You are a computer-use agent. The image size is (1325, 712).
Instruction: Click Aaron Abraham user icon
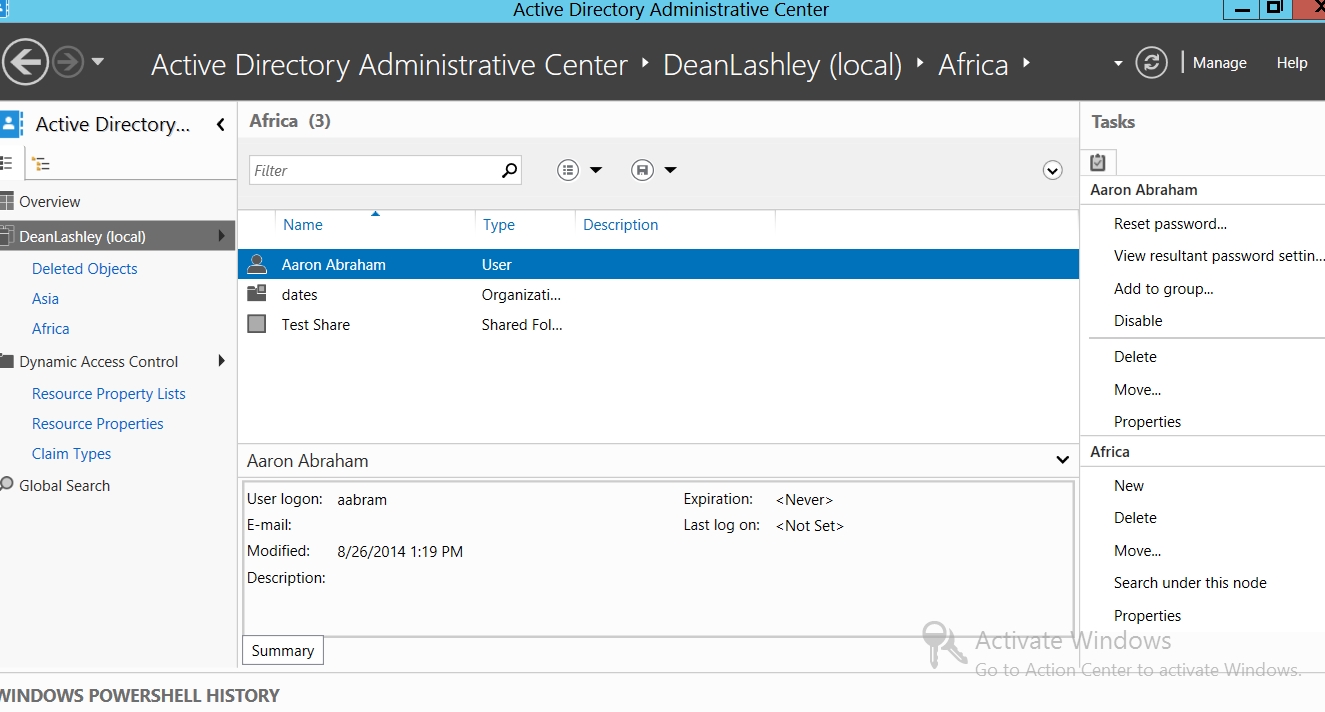[x=257, y=264]
